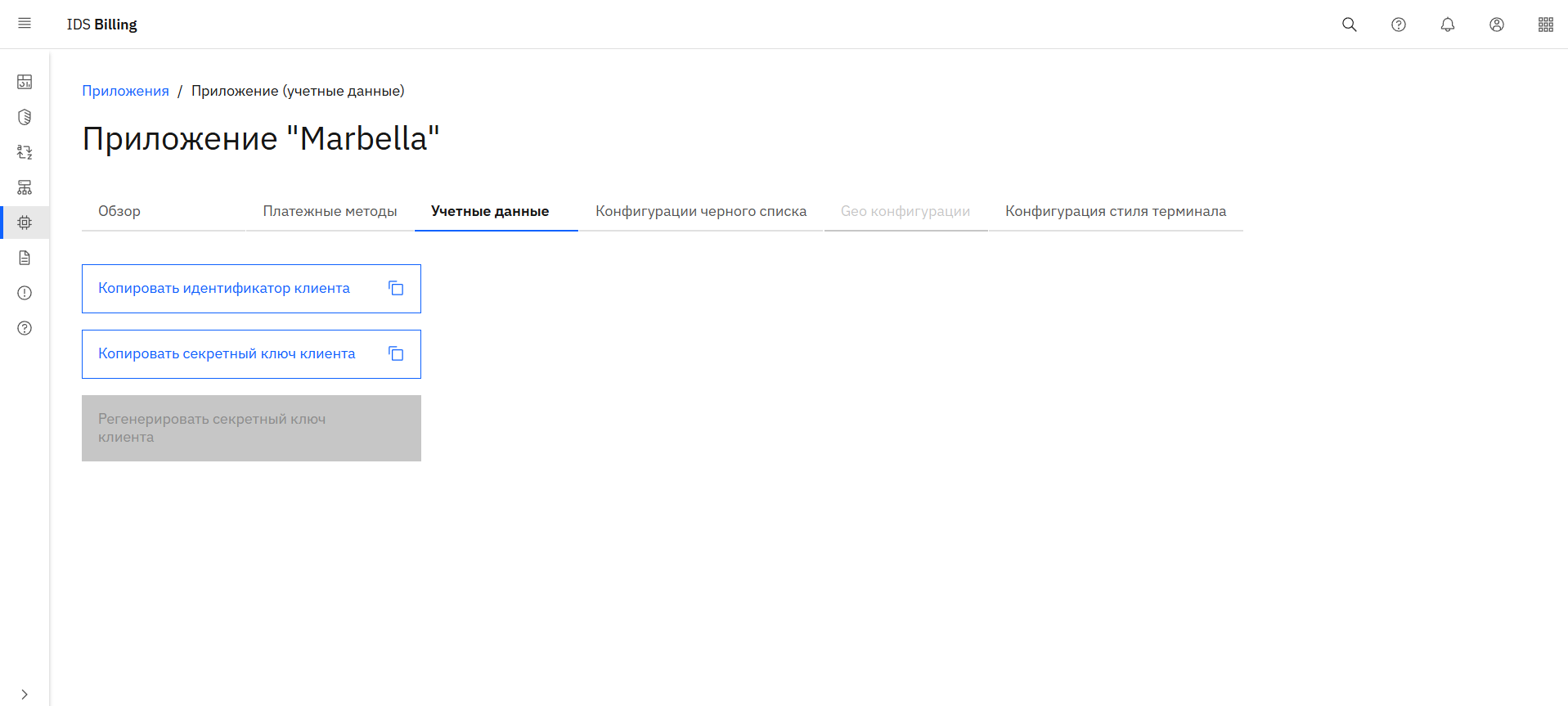Switch to the Обзор tab
Viewport: 1568px width, 706px height.
tap(119, 211)
